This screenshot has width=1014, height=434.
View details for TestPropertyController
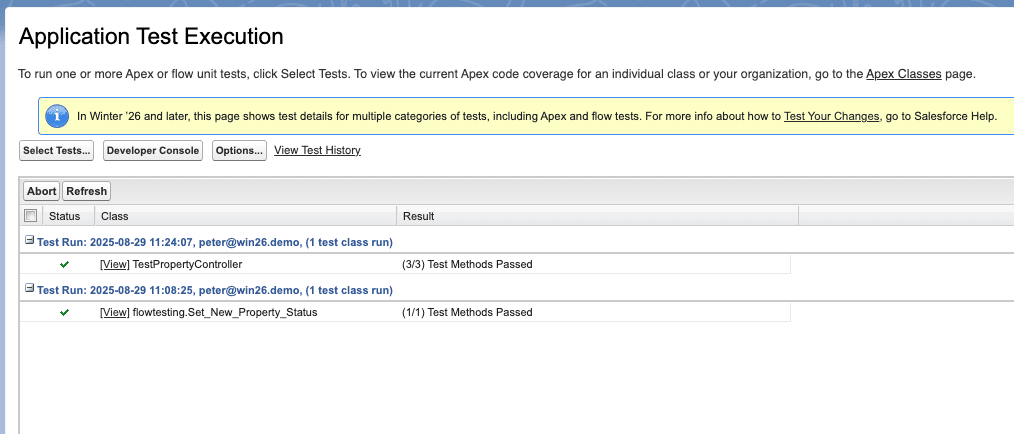[115, 264]
